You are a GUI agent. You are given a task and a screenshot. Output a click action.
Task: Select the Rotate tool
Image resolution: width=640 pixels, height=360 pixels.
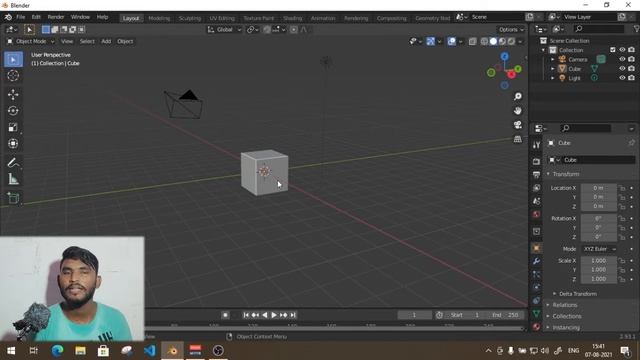click(13, 111)
